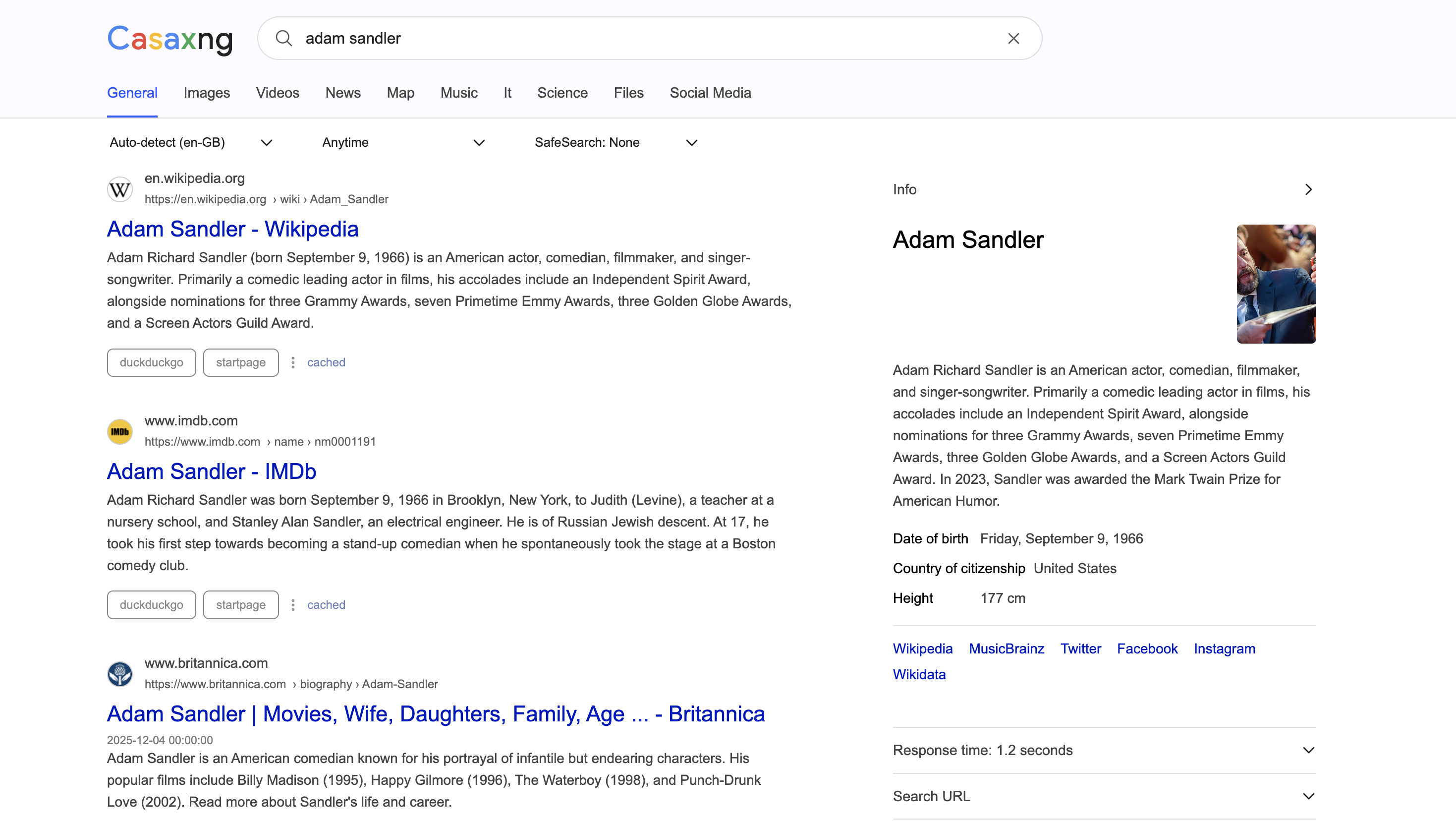1456x826 pixels.
Task: Click the Adam Sandler infobox photo
Action: coord(1276,284)
